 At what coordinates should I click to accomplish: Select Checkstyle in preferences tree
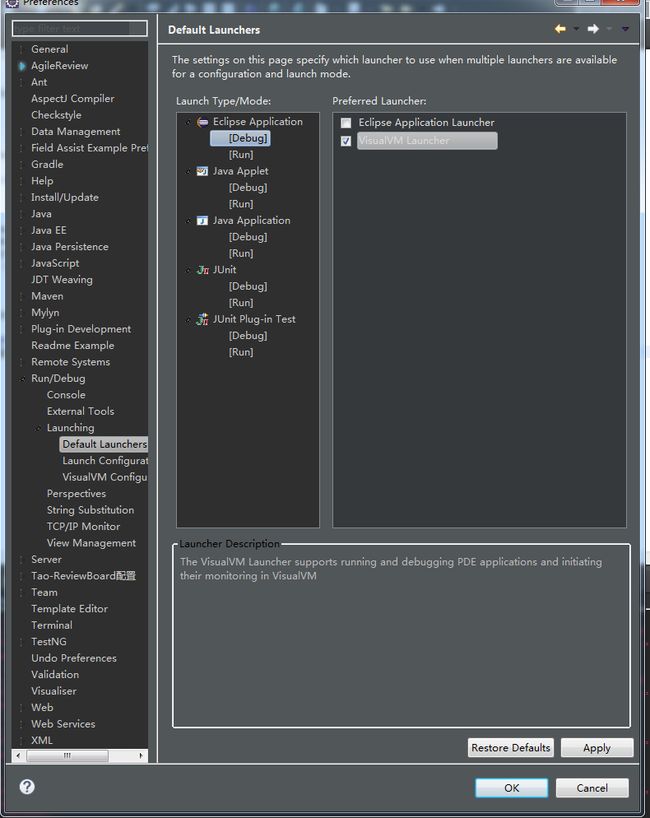[x=56, y=115]
